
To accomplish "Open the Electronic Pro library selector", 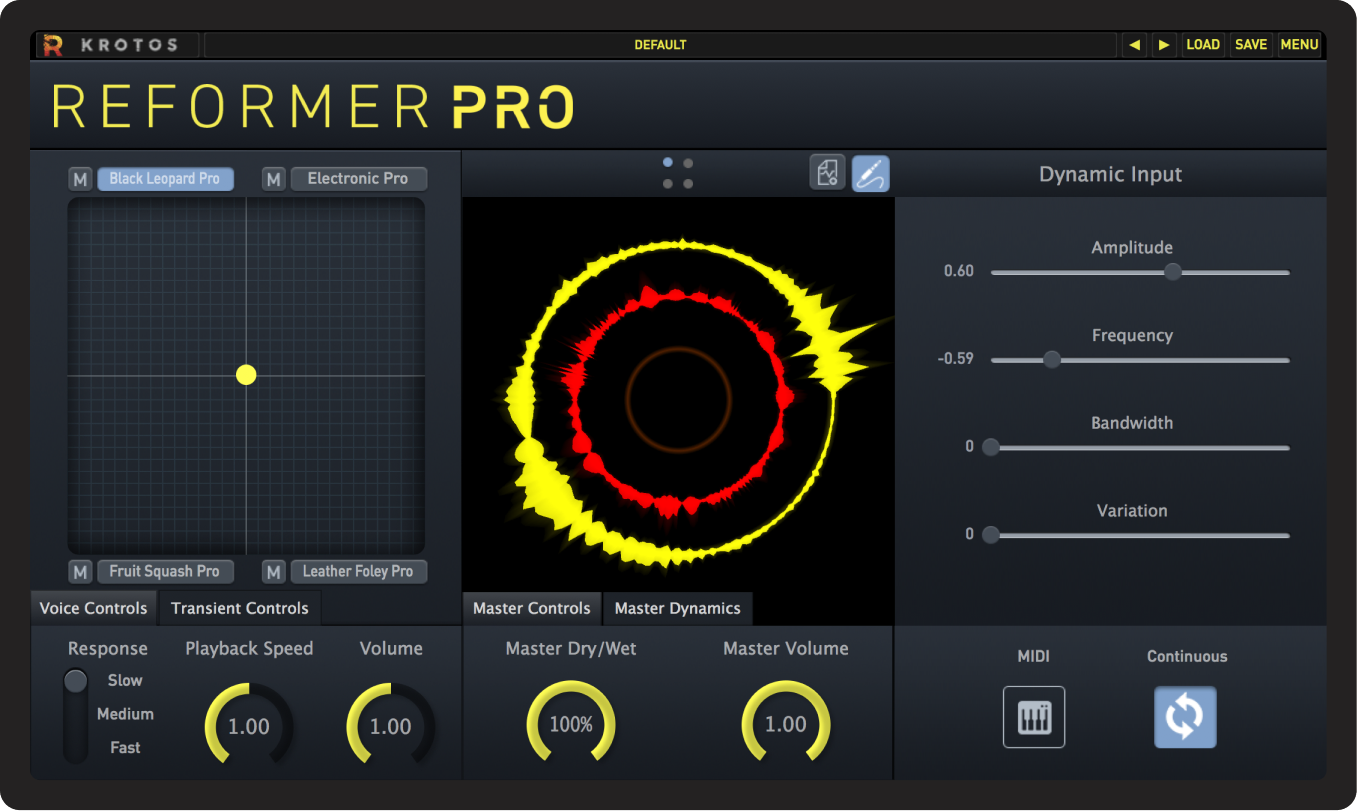I will point(358,179).
